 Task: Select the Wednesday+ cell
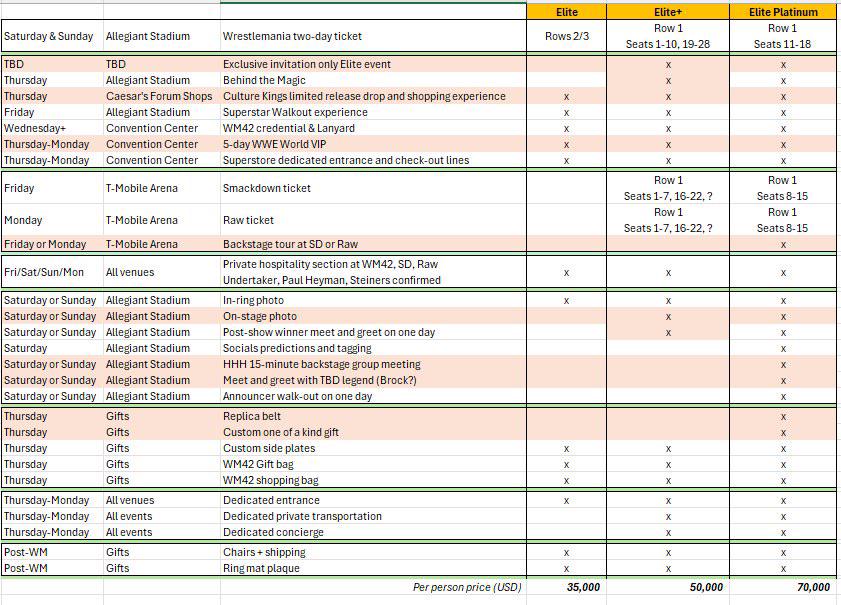pos(52,128)
